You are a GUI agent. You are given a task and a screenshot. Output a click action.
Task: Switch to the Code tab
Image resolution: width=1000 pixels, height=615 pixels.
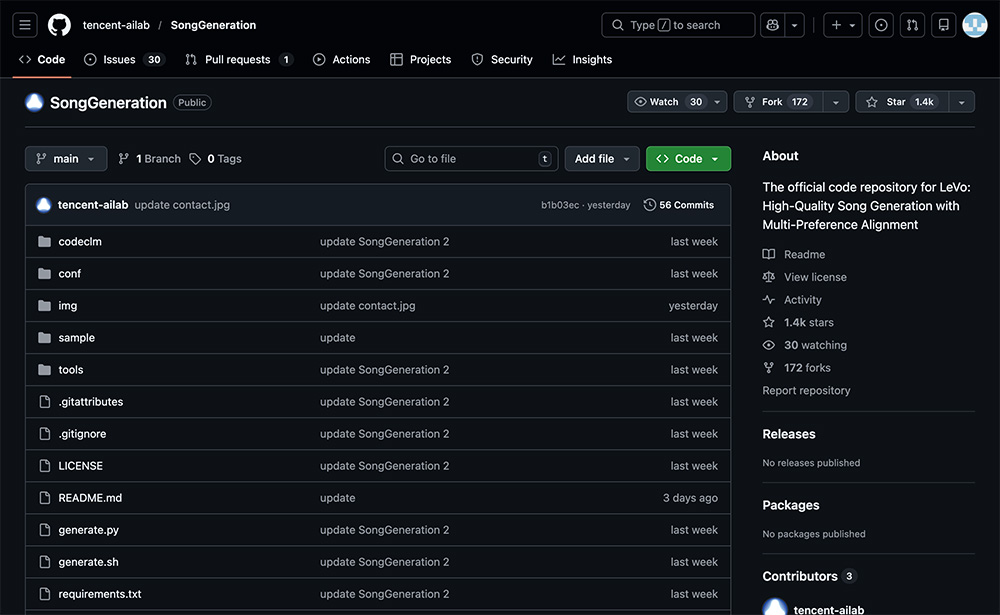click(x=42, y=59)
